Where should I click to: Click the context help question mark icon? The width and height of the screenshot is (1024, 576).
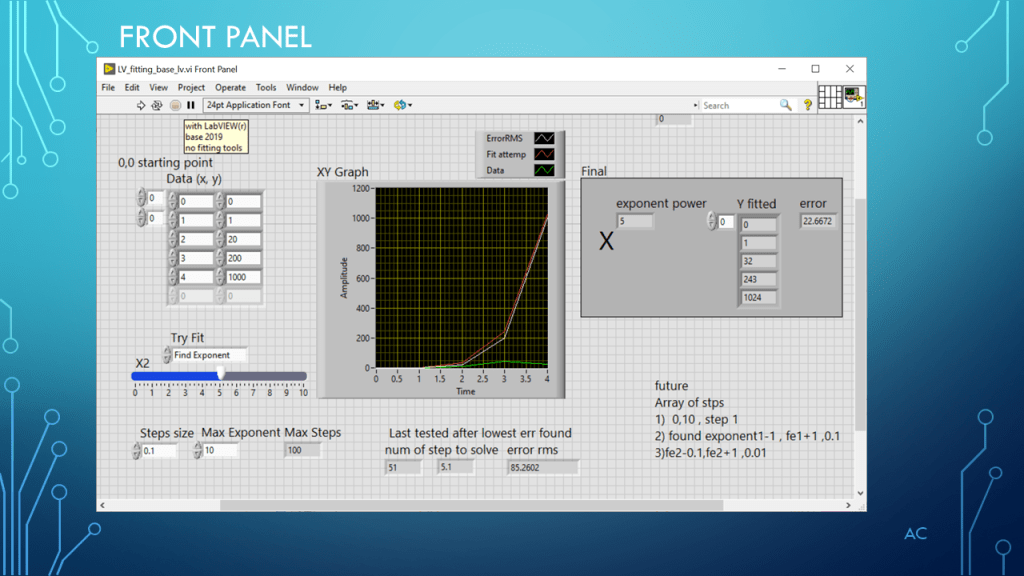(808, 105)
